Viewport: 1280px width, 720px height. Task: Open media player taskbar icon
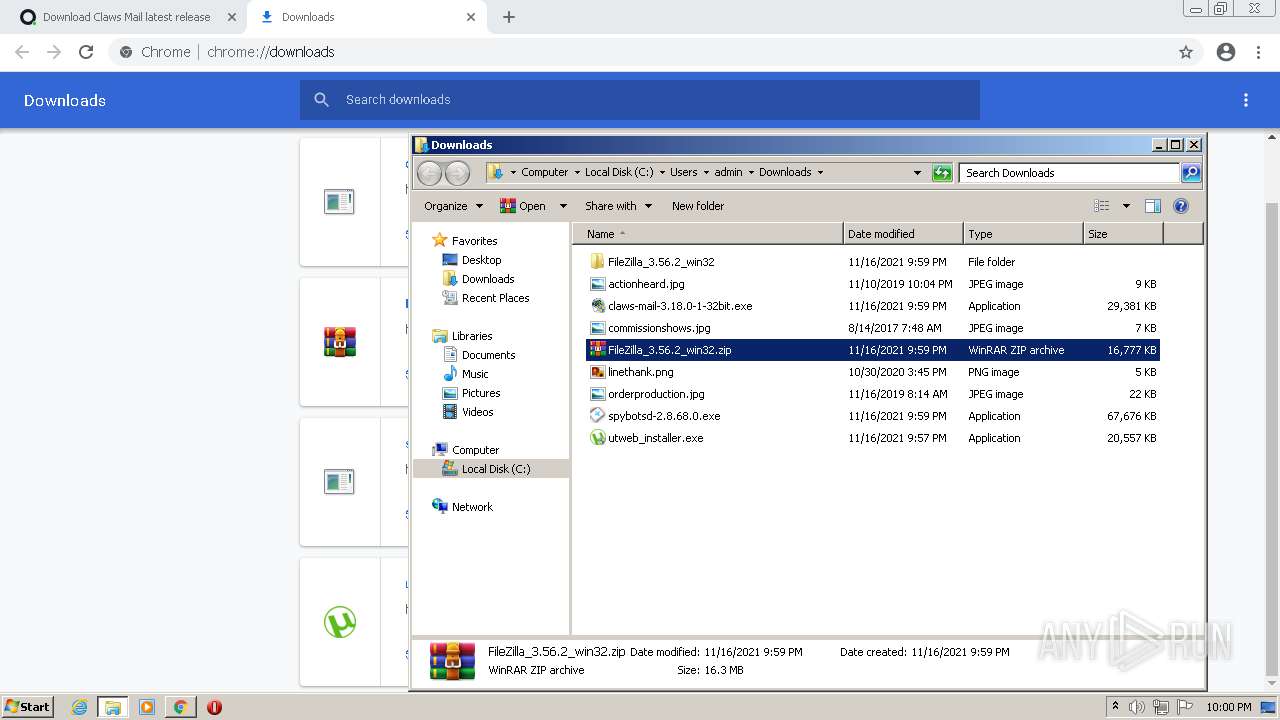147,707
